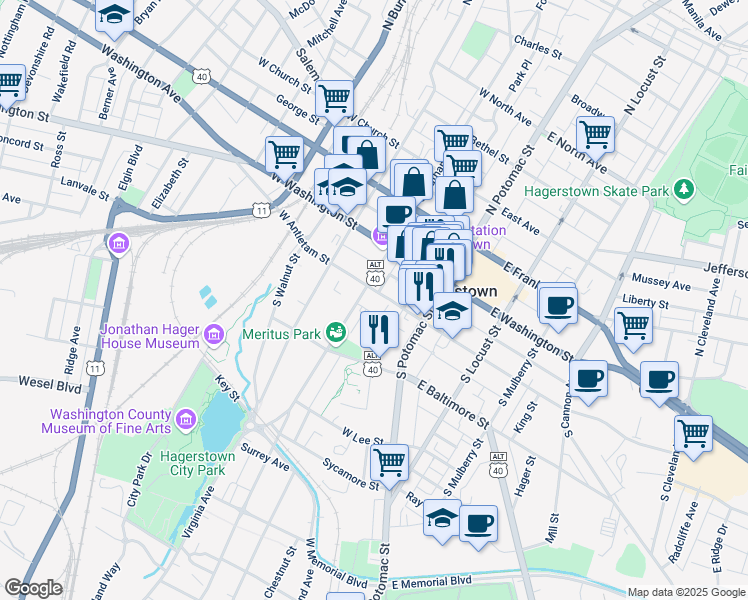Open the shopping cart marker beside S Cleveland label
This screenshot has height=600, width=748.
tap(694, 434)
